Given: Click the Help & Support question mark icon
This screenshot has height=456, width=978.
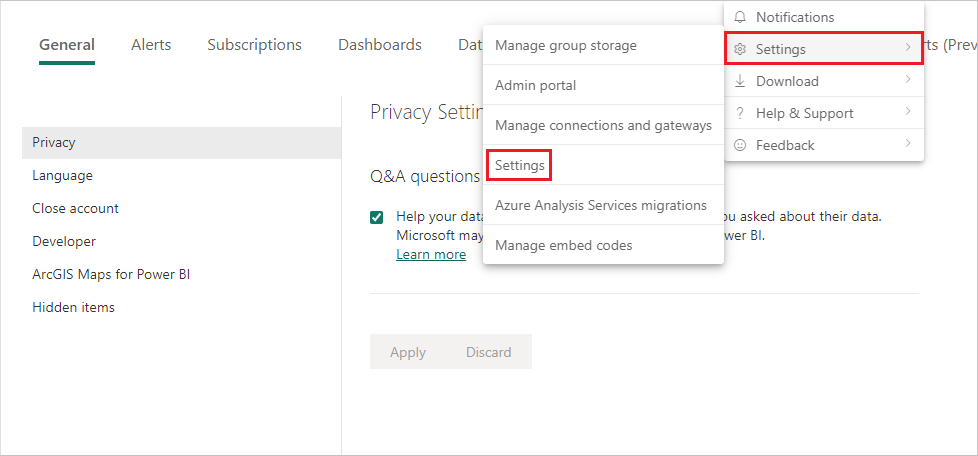Looking at the screenshot, I should click(740, 114).
